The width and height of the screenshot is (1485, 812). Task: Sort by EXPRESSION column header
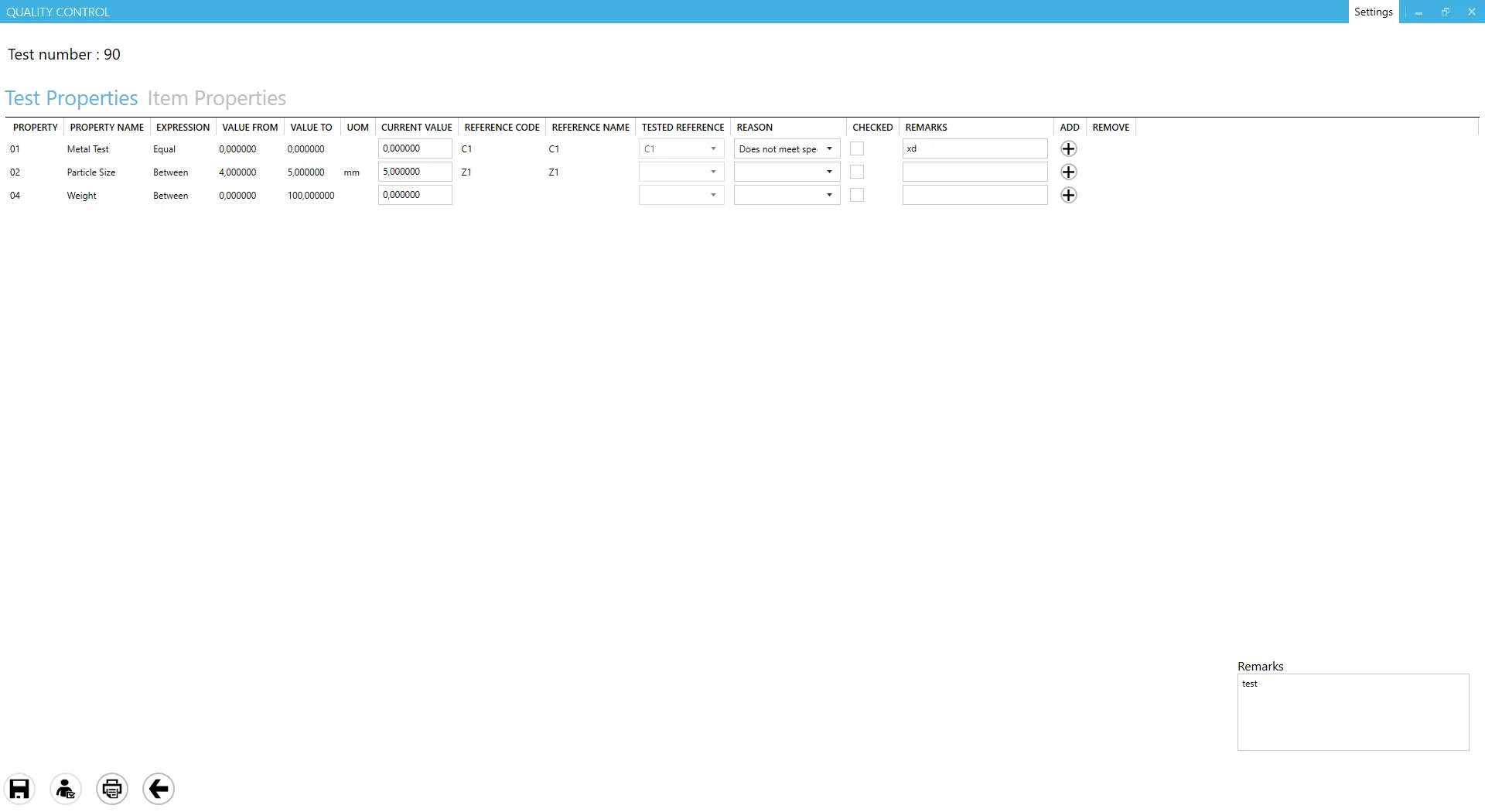click(x=183, y=128)
